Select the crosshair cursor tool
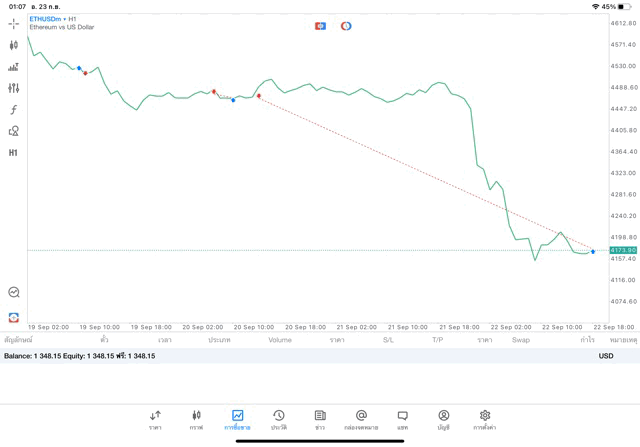Viewport: 640px width, 447px height. (14, 23)
